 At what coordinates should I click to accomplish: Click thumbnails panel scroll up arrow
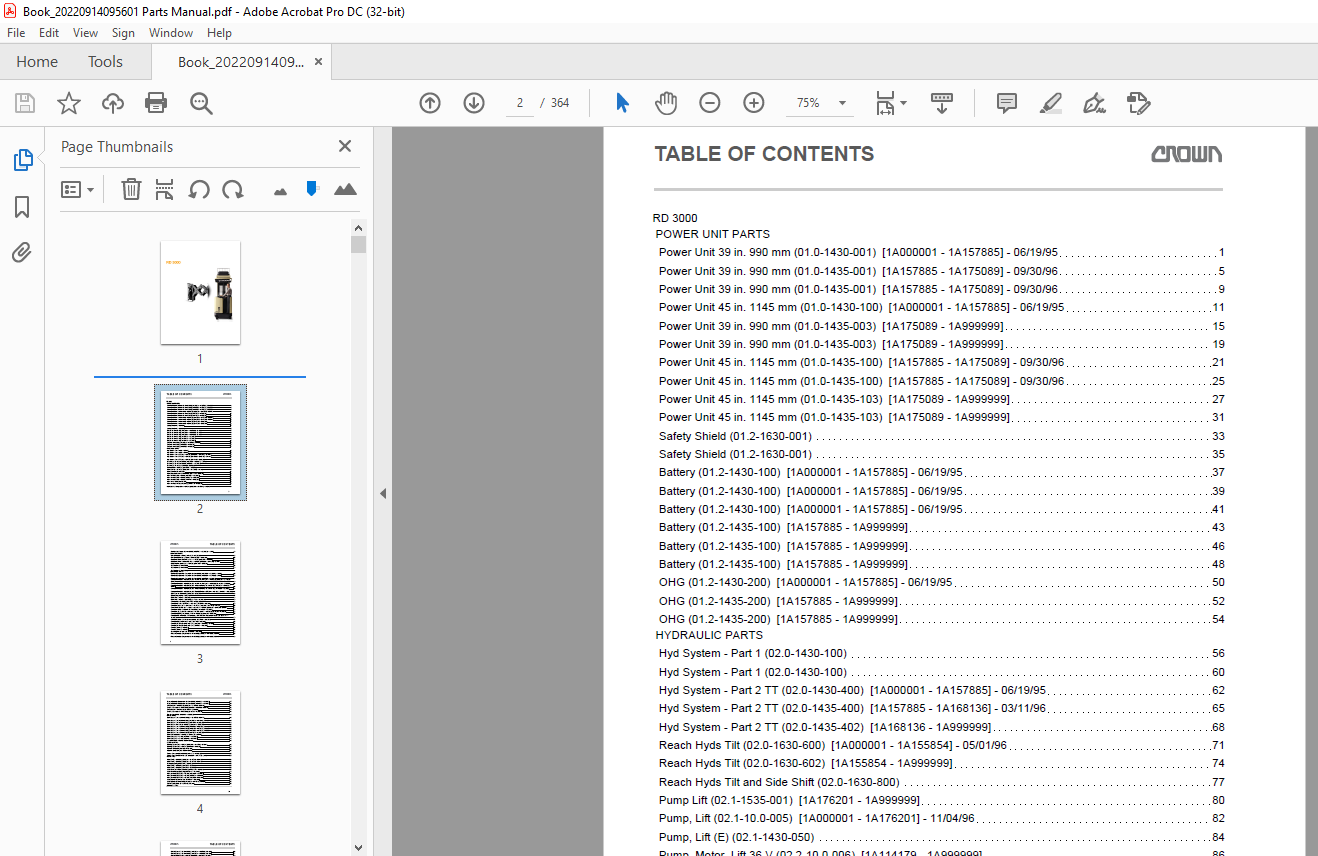(x=359, y=227)
